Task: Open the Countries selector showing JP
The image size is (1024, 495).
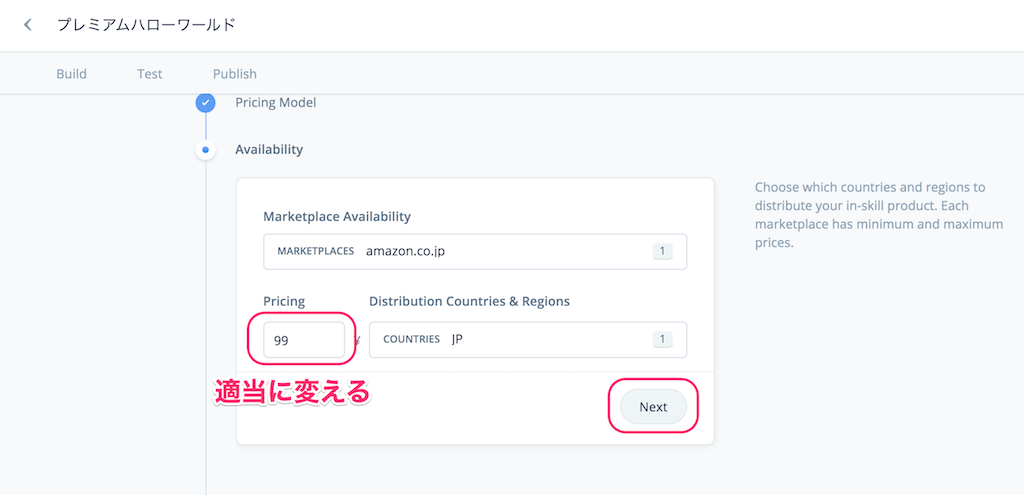Action: (528, 340)
